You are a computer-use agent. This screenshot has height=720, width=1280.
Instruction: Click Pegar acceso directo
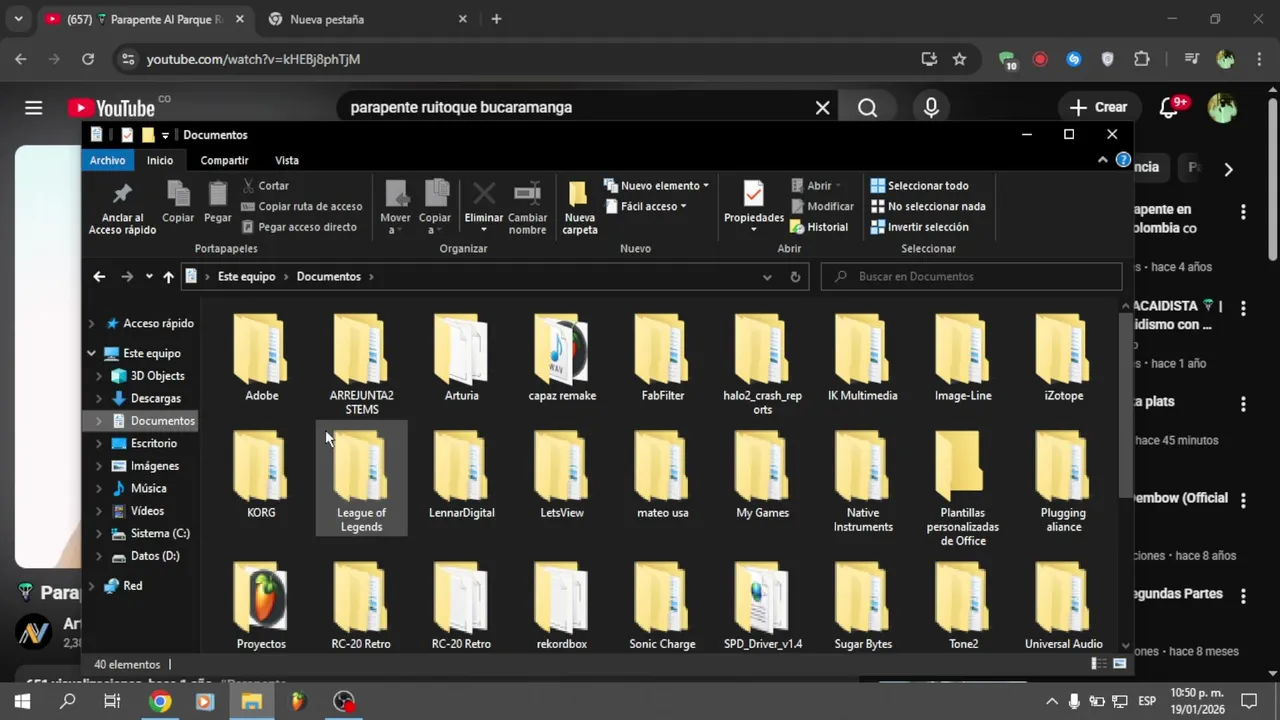[x=299, y=227]
